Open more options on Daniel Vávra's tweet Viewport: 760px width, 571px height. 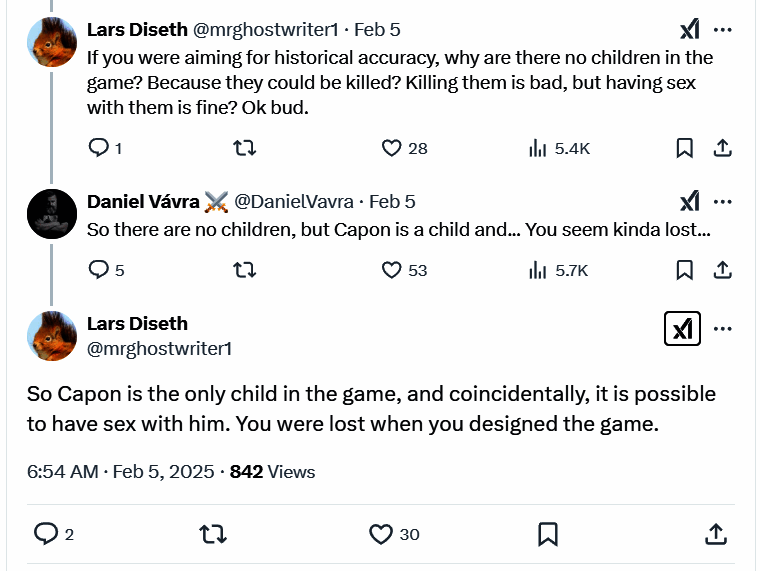click(x=723, y=202)
